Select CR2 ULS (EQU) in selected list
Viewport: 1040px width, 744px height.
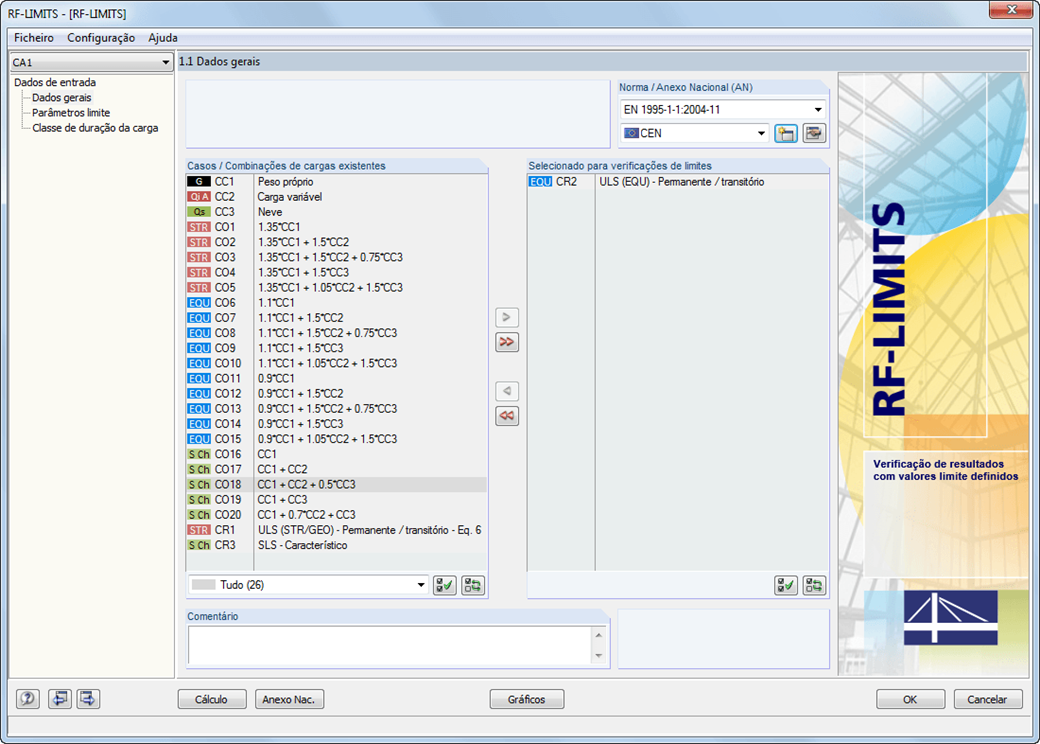coord(678,182)
